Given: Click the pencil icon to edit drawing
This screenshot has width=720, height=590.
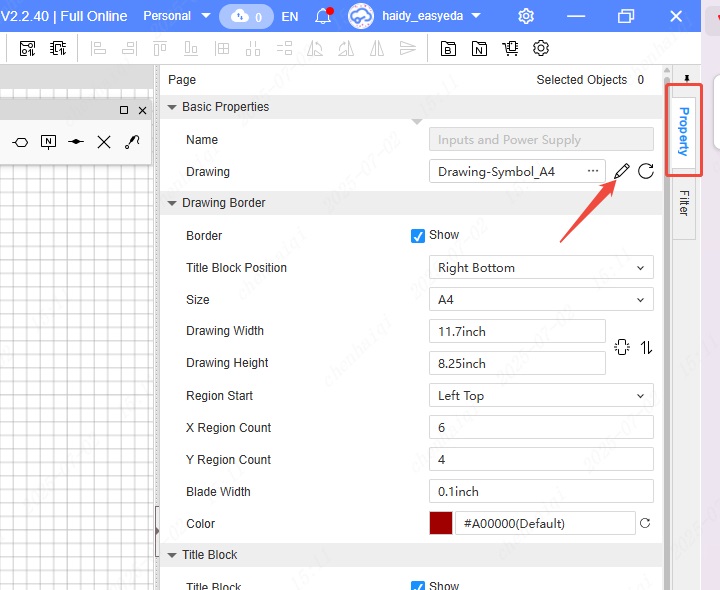Looking at the screenshot, I should click(x=622, y=171).
